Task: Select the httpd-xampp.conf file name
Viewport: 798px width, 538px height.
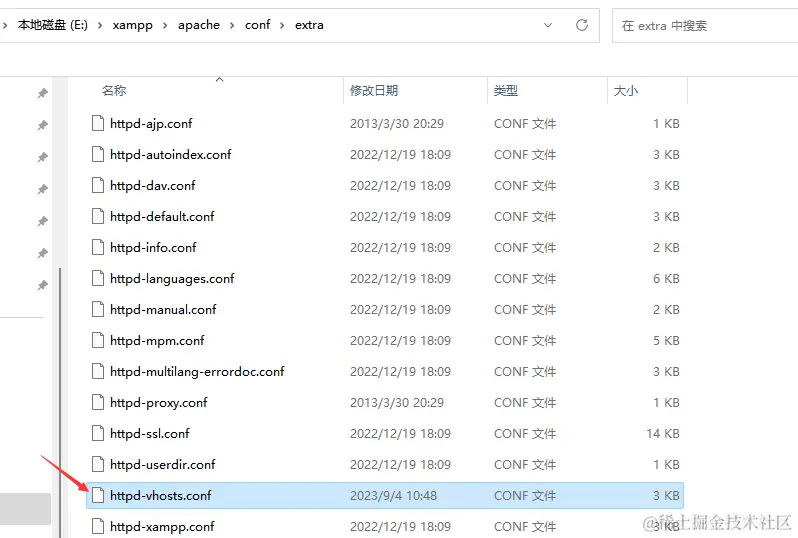Action: pyautogui.click(x=162, y=527)
